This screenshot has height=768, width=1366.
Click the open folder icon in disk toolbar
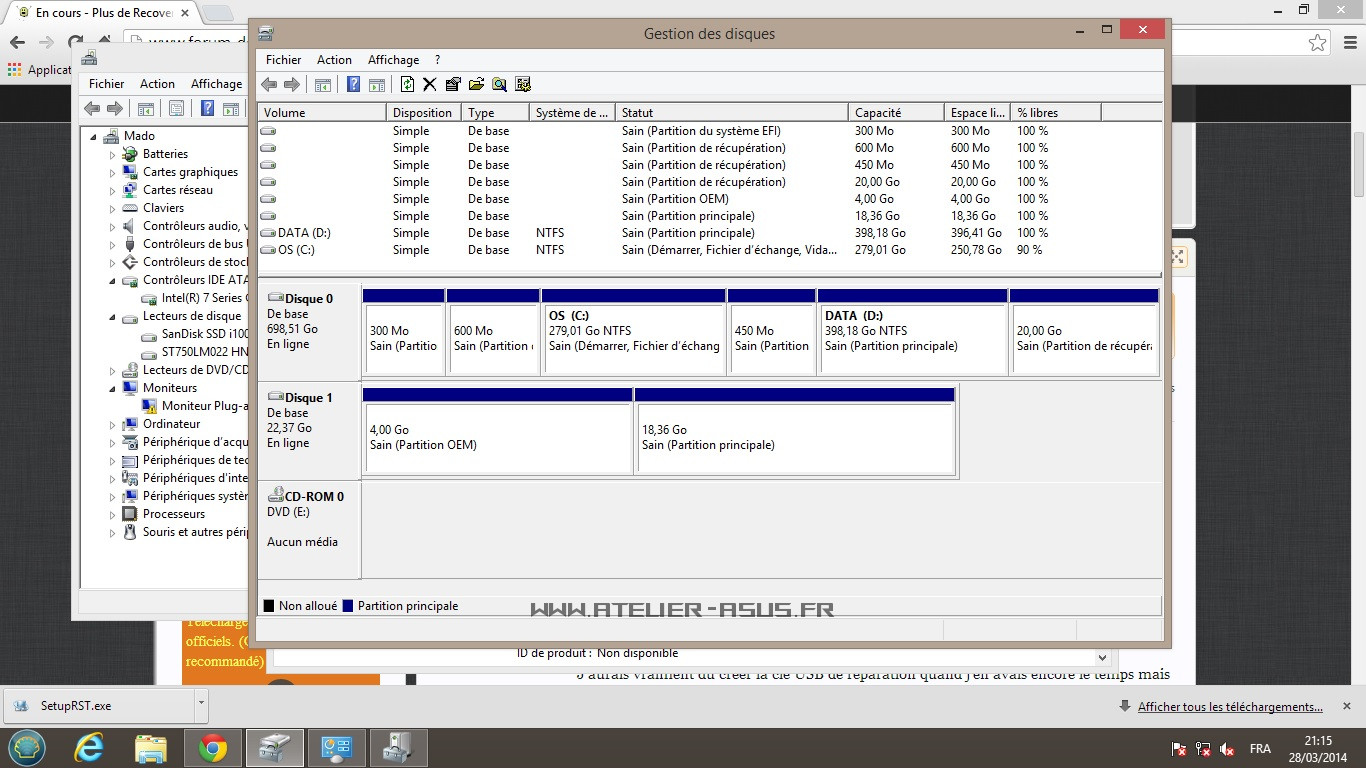coord(476,85)
